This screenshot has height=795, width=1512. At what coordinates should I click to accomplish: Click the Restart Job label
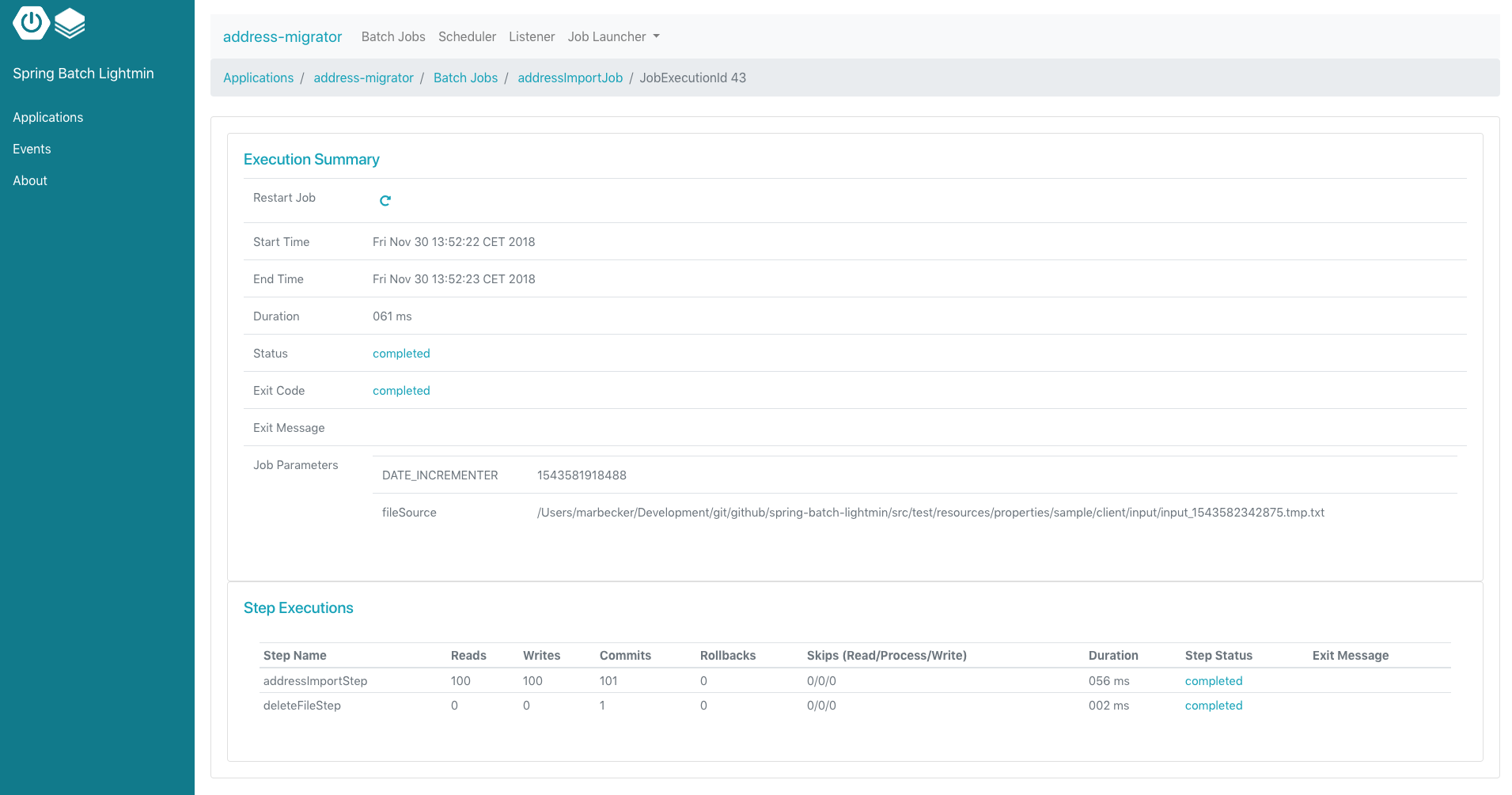(284, 198)
